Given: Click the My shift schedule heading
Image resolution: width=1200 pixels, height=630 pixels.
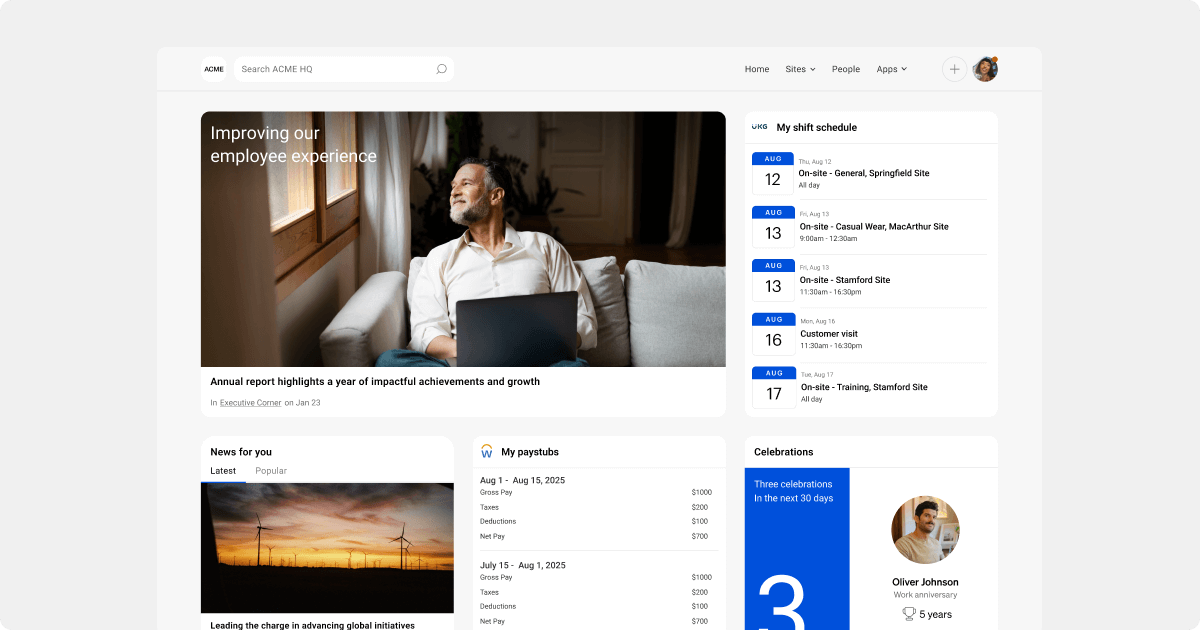Looking at the screenshot, I should (817, 127).
